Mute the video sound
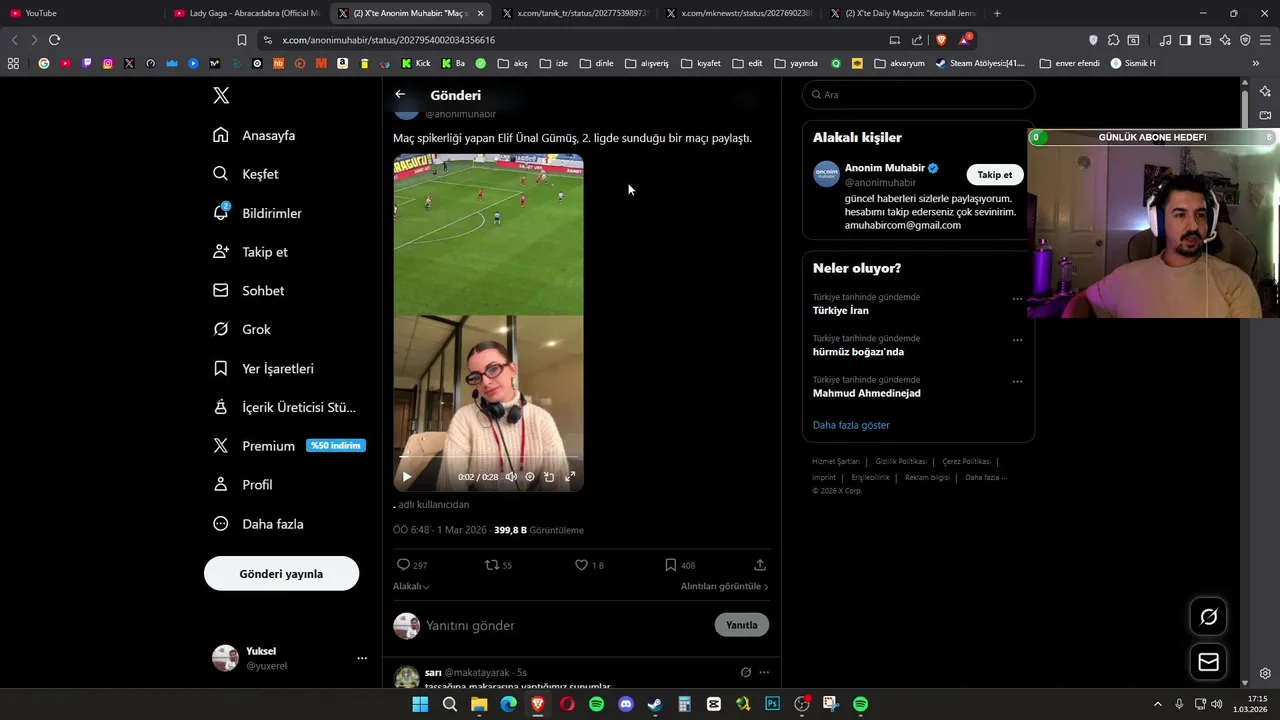The height and width of the screenshot is (720, 1280). point(511,477)
